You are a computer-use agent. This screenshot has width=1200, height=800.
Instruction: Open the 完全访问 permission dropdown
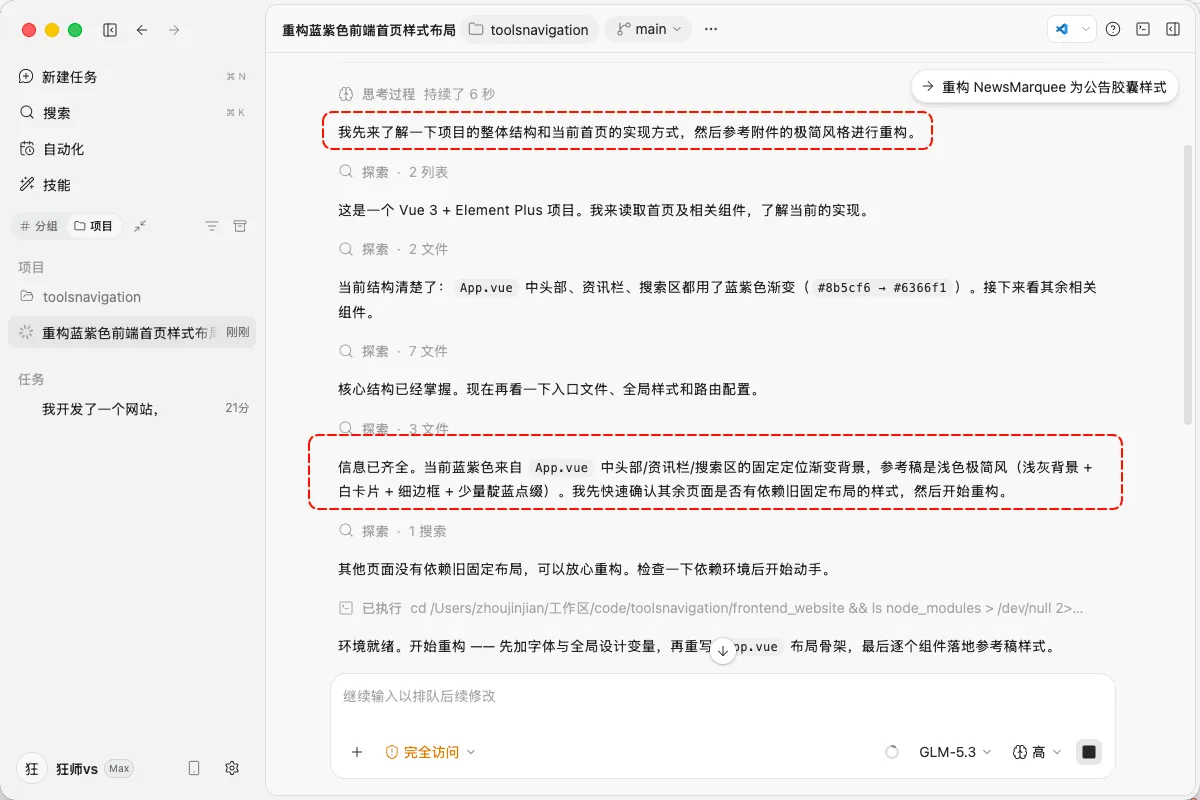430,752
